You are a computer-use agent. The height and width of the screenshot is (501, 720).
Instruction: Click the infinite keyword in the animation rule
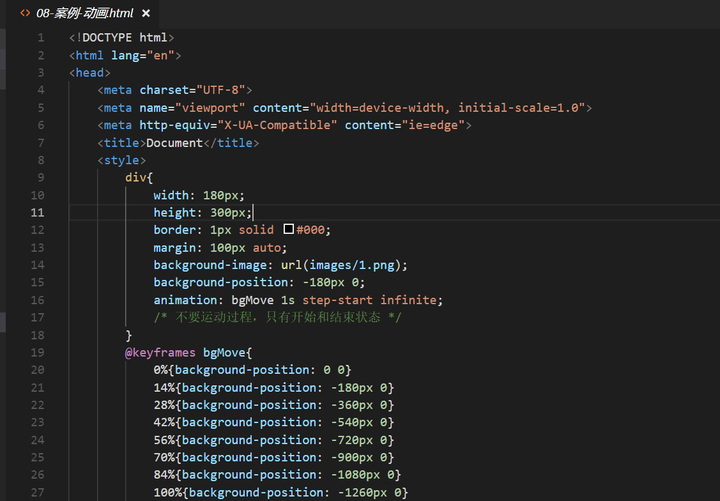point(407,300)
